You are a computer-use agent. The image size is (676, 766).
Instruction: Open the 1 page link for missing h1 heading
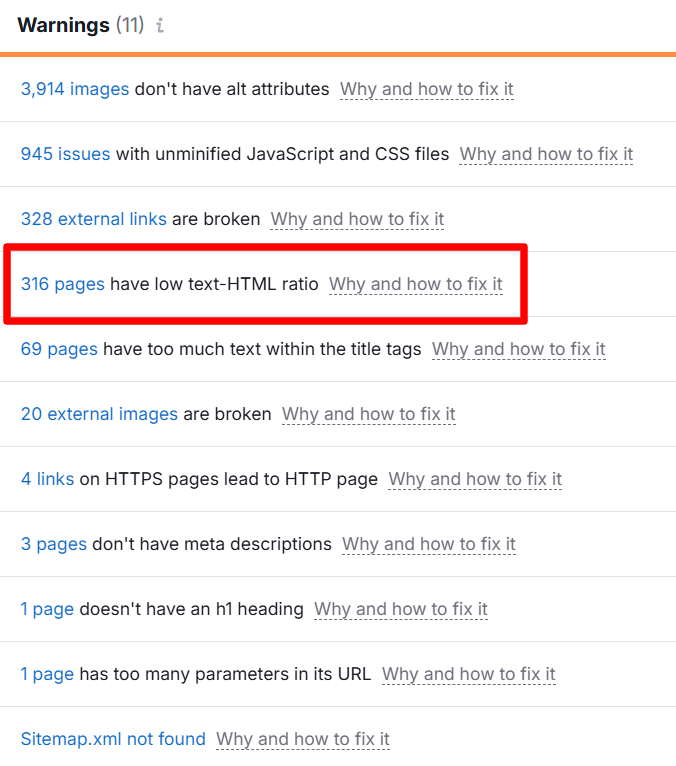point(47,609)
